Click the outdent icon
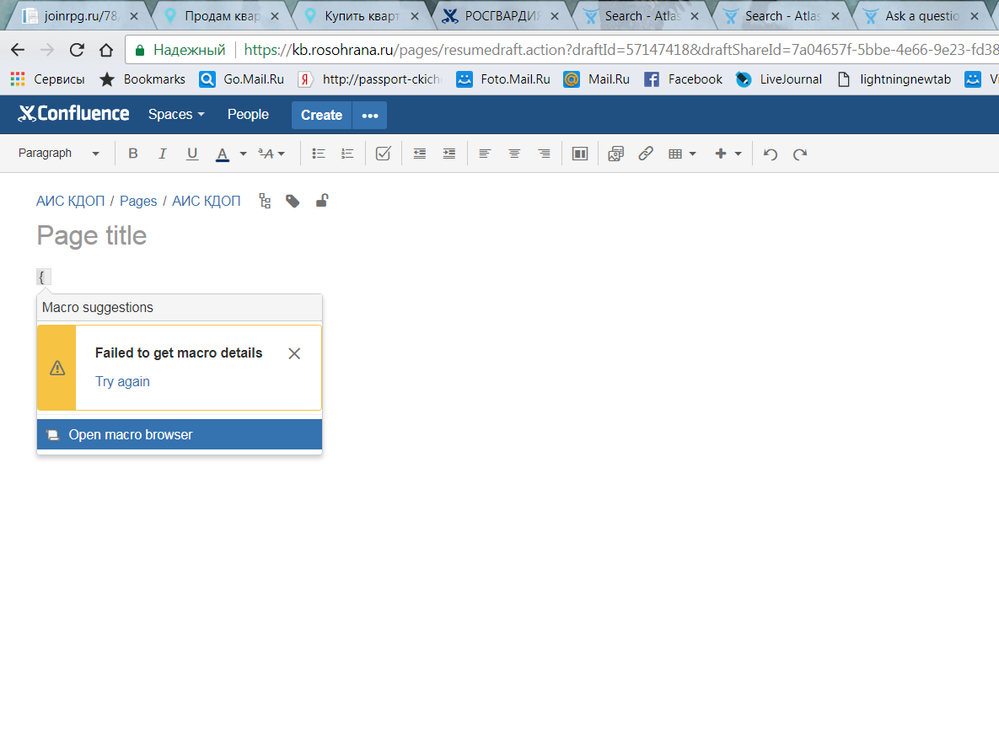The image size is (999, 732). 419,154
